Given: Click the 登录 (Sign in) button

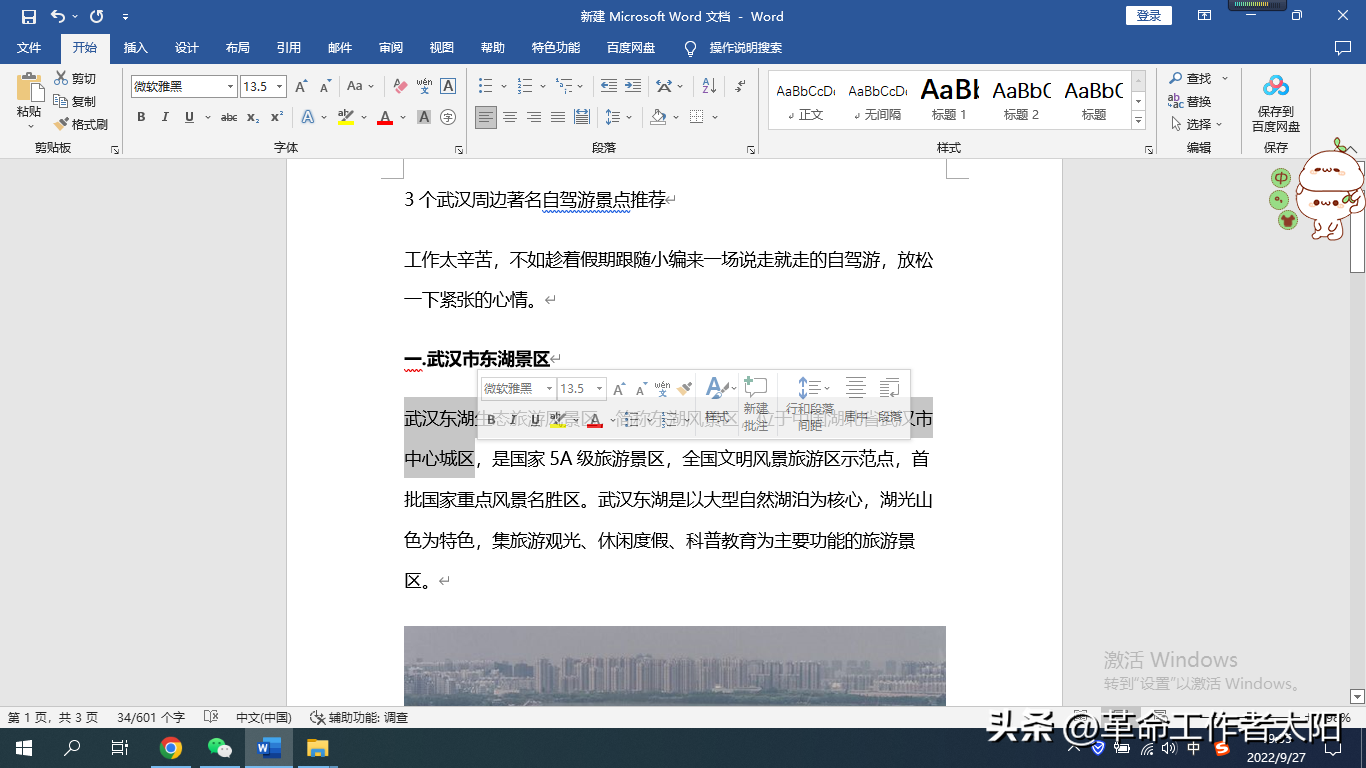Looking at the screenshot, I should coord(1149,16).
